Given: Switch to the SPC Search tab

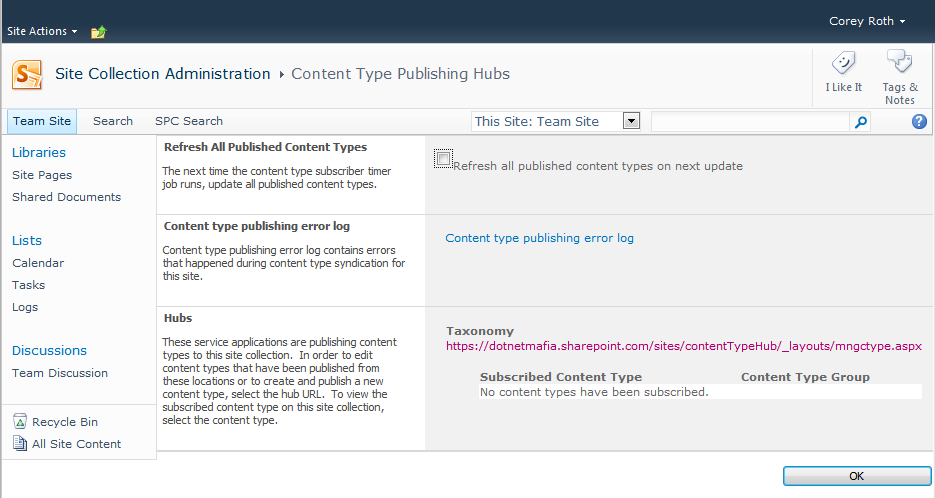Looking at the screenshot, I should click(x=188, y=121).
